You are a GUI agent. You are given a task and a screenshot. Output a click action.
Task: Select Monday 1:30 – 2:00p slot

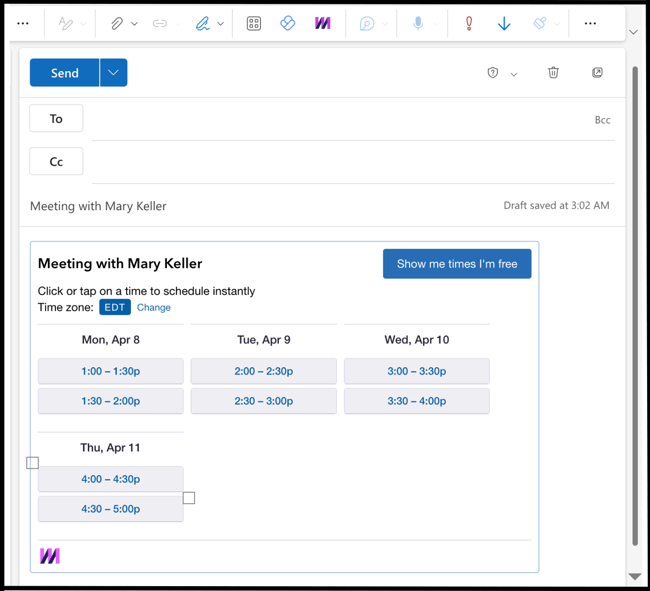point(111,401)
